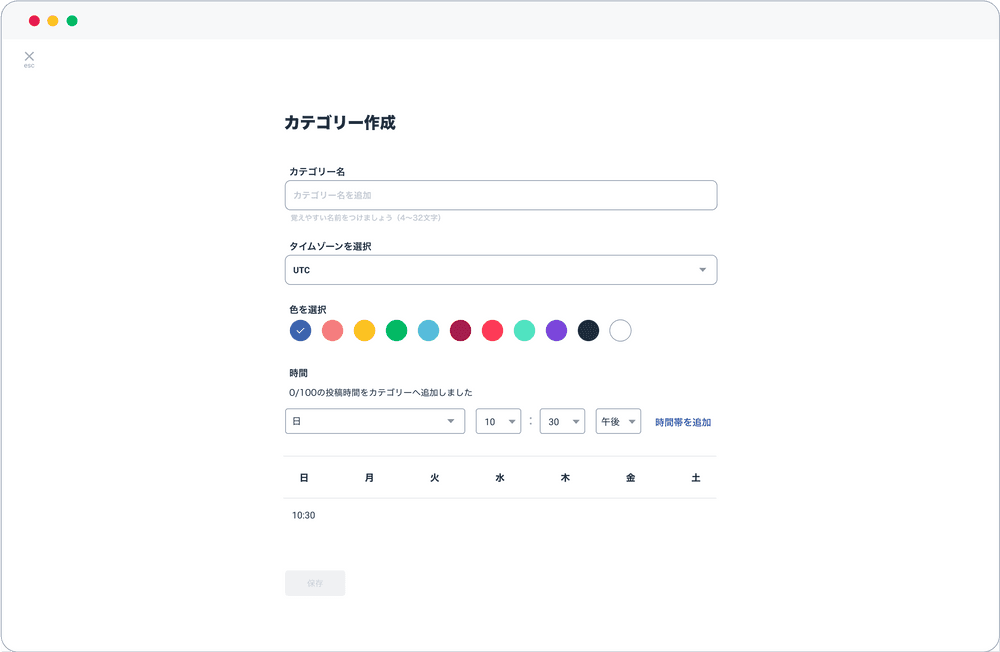
Task: Expand the hour dropdown showing 10
Action: [x=498, y=422]
